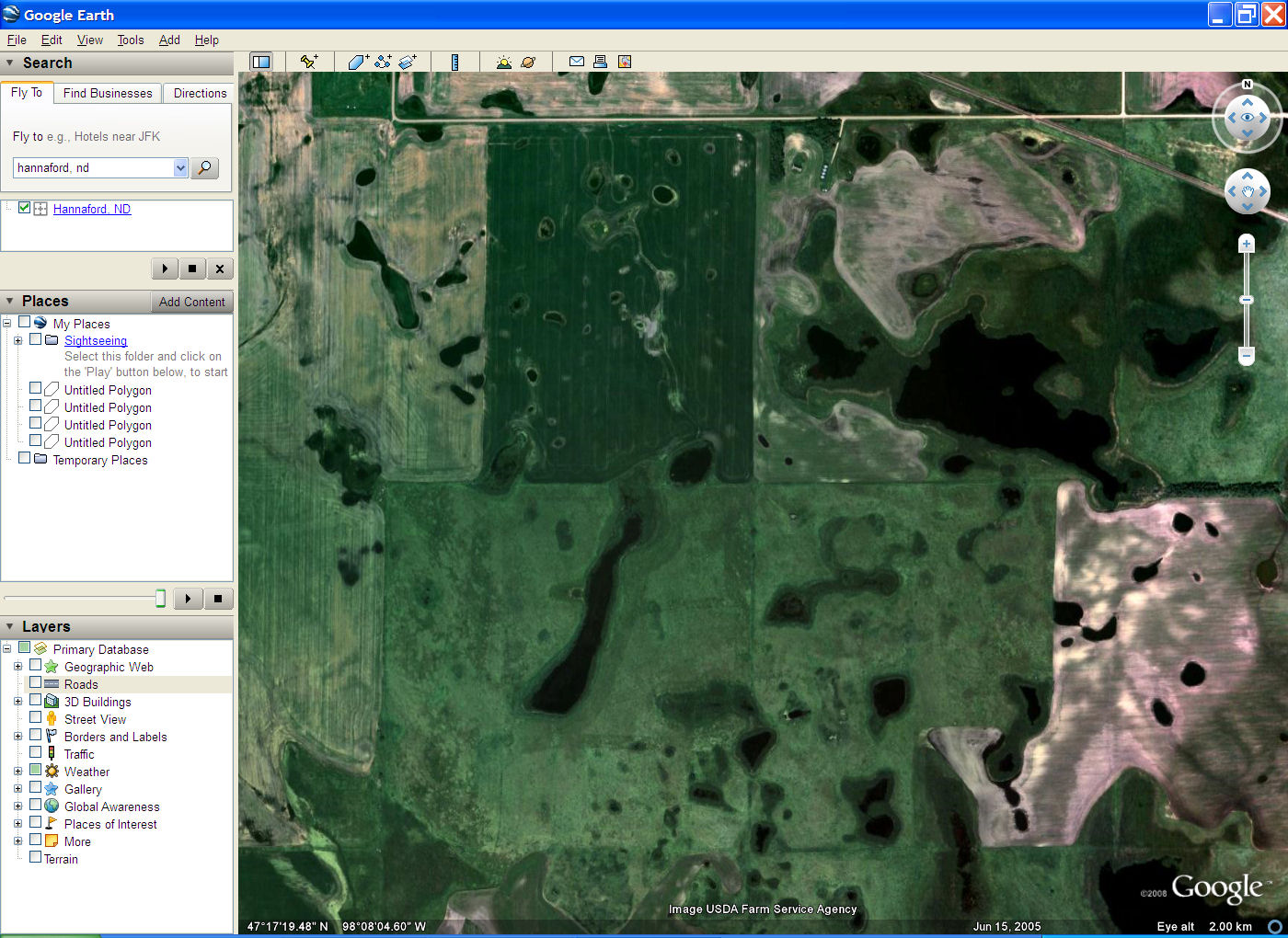Open the View menu

(x=90, y=40)
